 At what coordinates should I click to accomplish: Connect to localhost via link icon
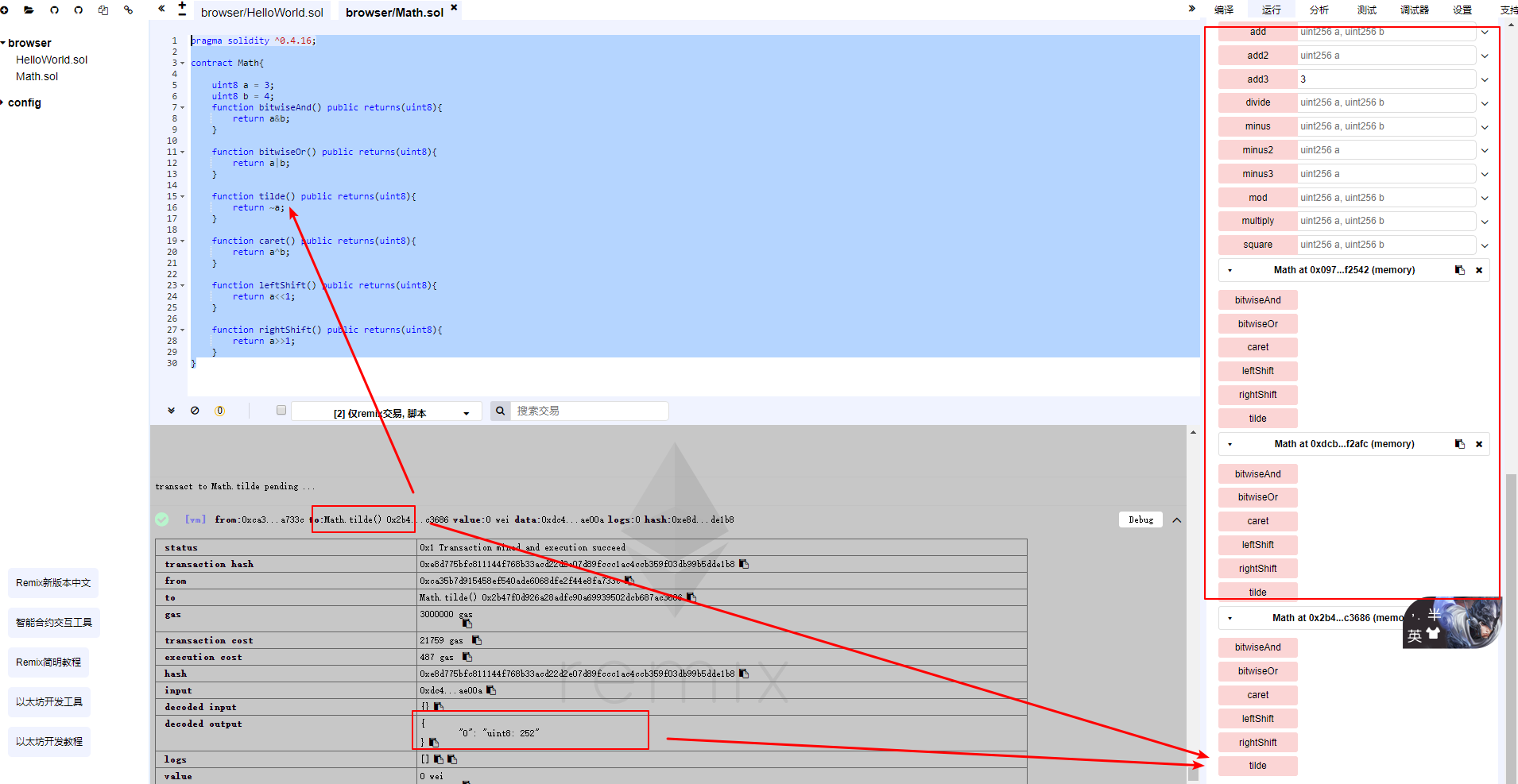point(128,10)
